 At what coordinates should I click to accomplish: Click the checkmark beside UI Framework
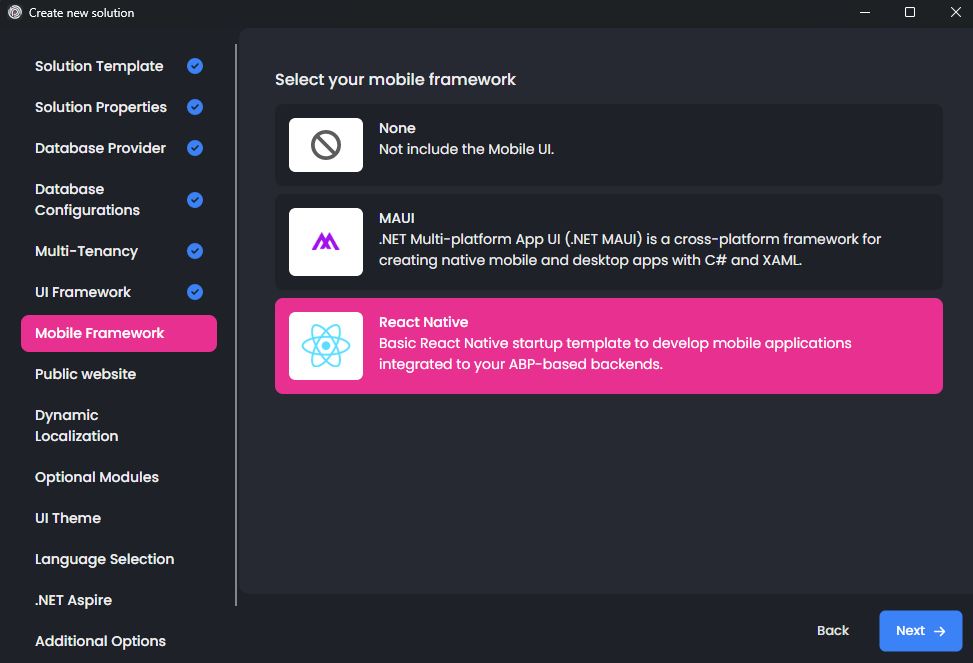[x=195, y=292]
